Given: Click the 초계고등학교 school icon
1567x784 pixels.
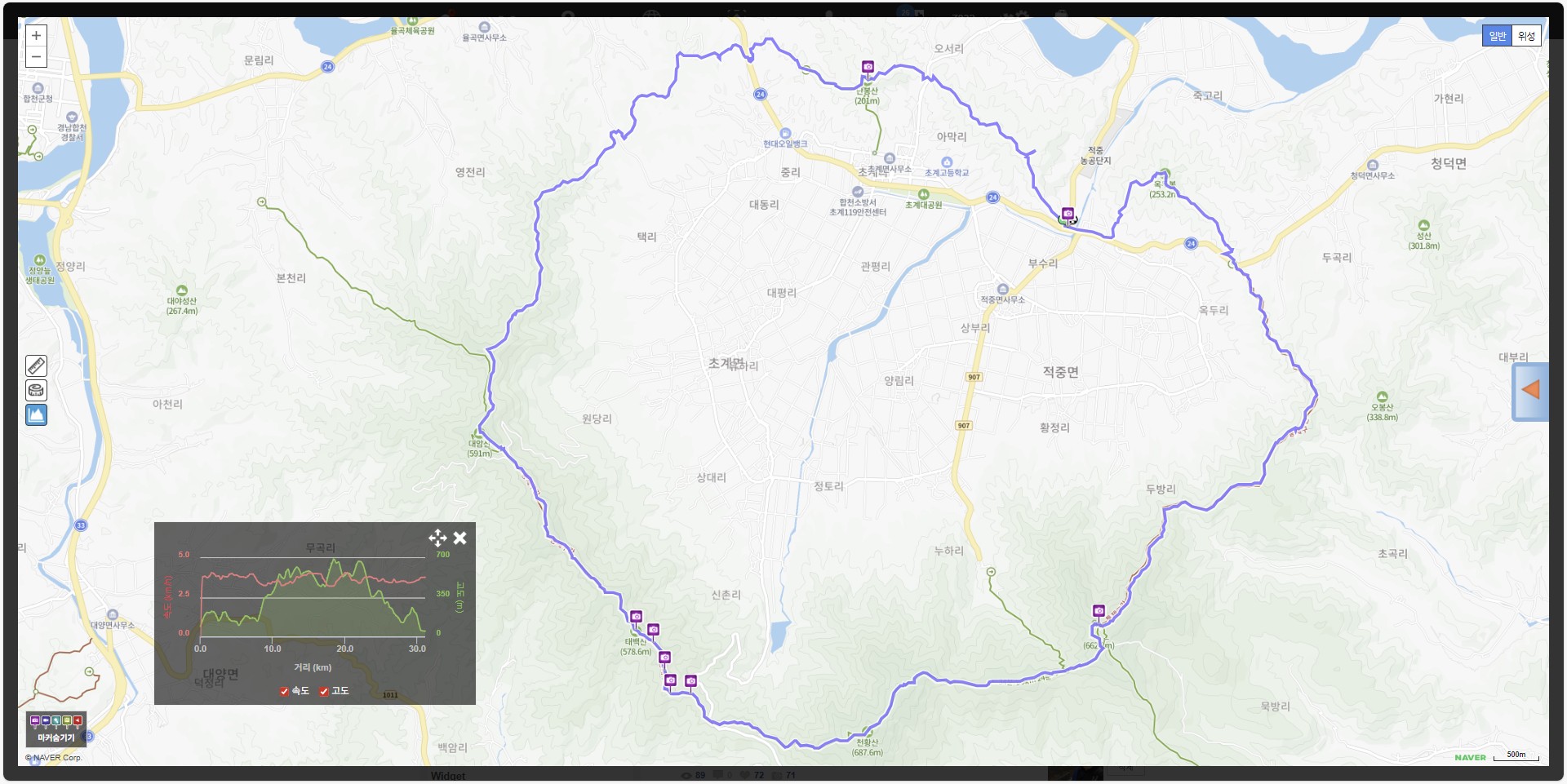Looking at the screenshot, I should [x=947, y=162].
